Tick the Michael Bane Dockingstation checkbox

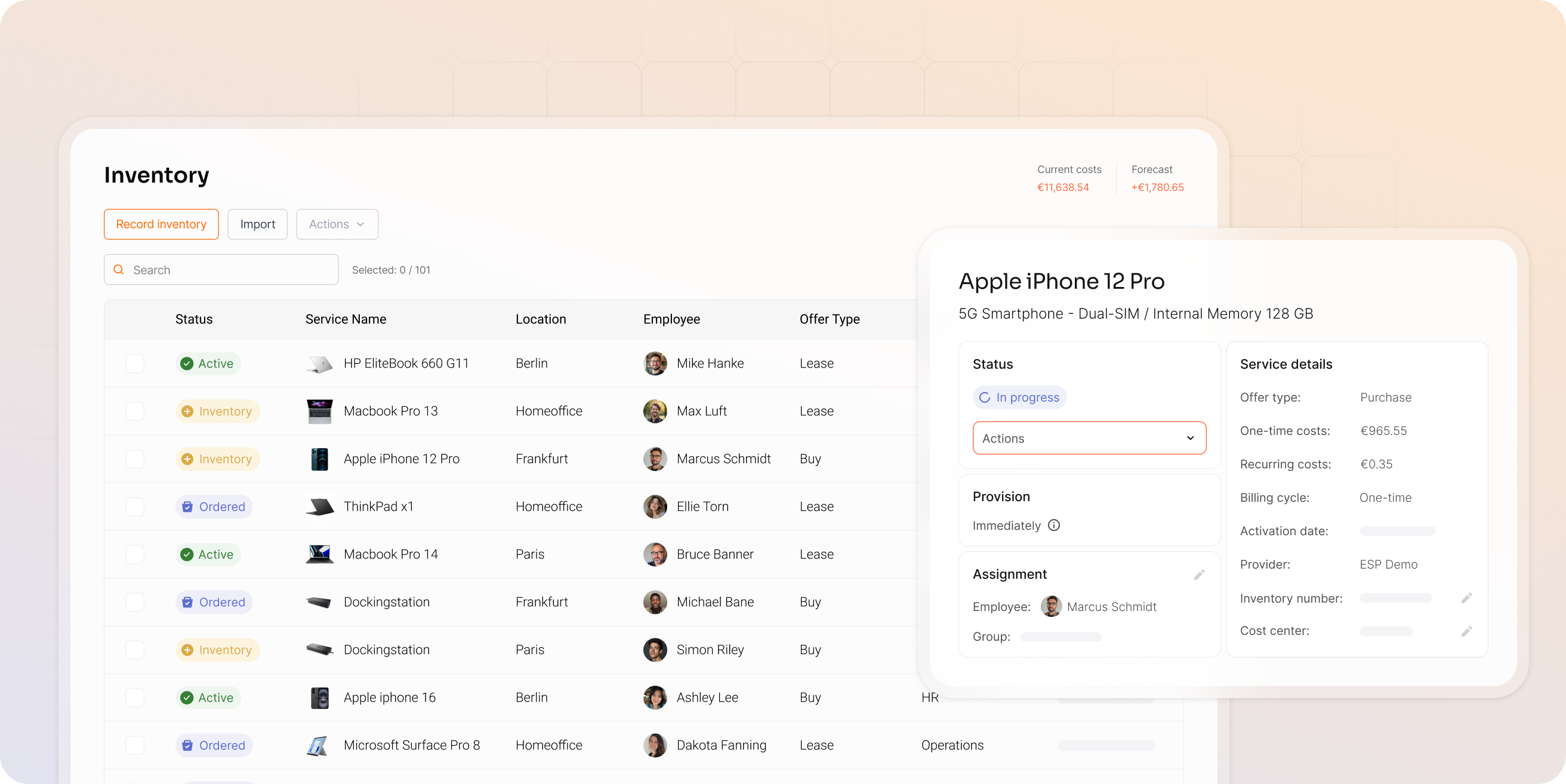[134, 602]
